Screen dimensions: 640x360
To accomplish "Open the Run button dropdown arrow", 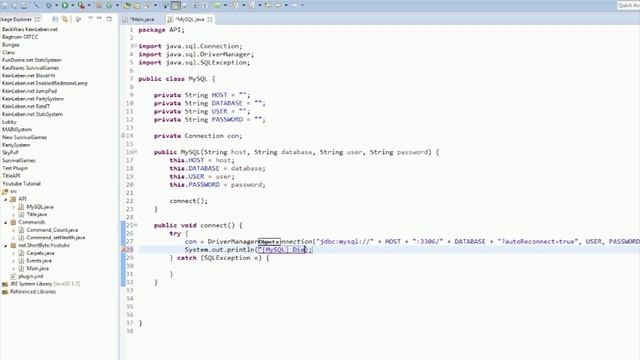I will point(72,5).
